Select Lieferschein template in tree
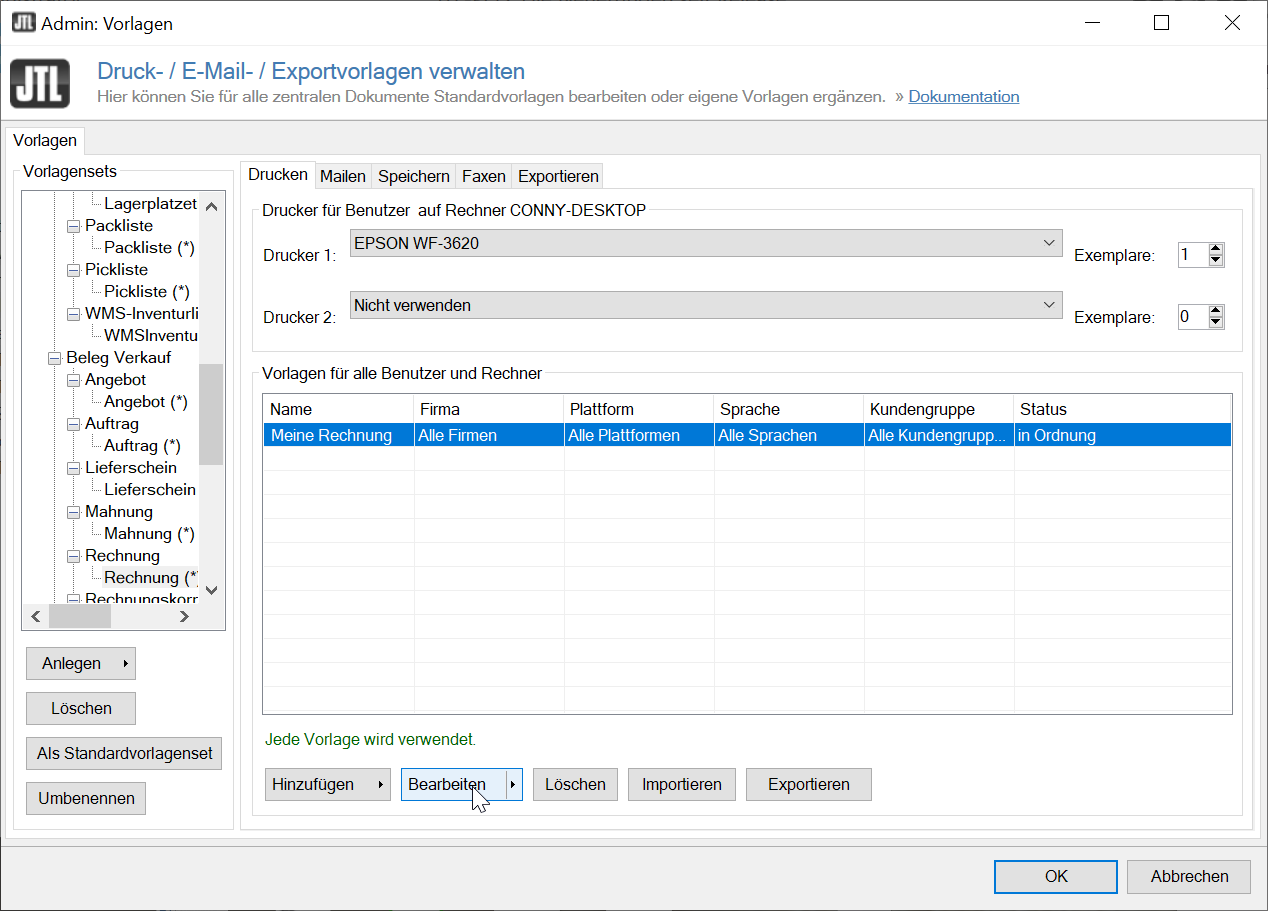The height and width of the screenshot is (911, 1268). [x=150, y=490]
